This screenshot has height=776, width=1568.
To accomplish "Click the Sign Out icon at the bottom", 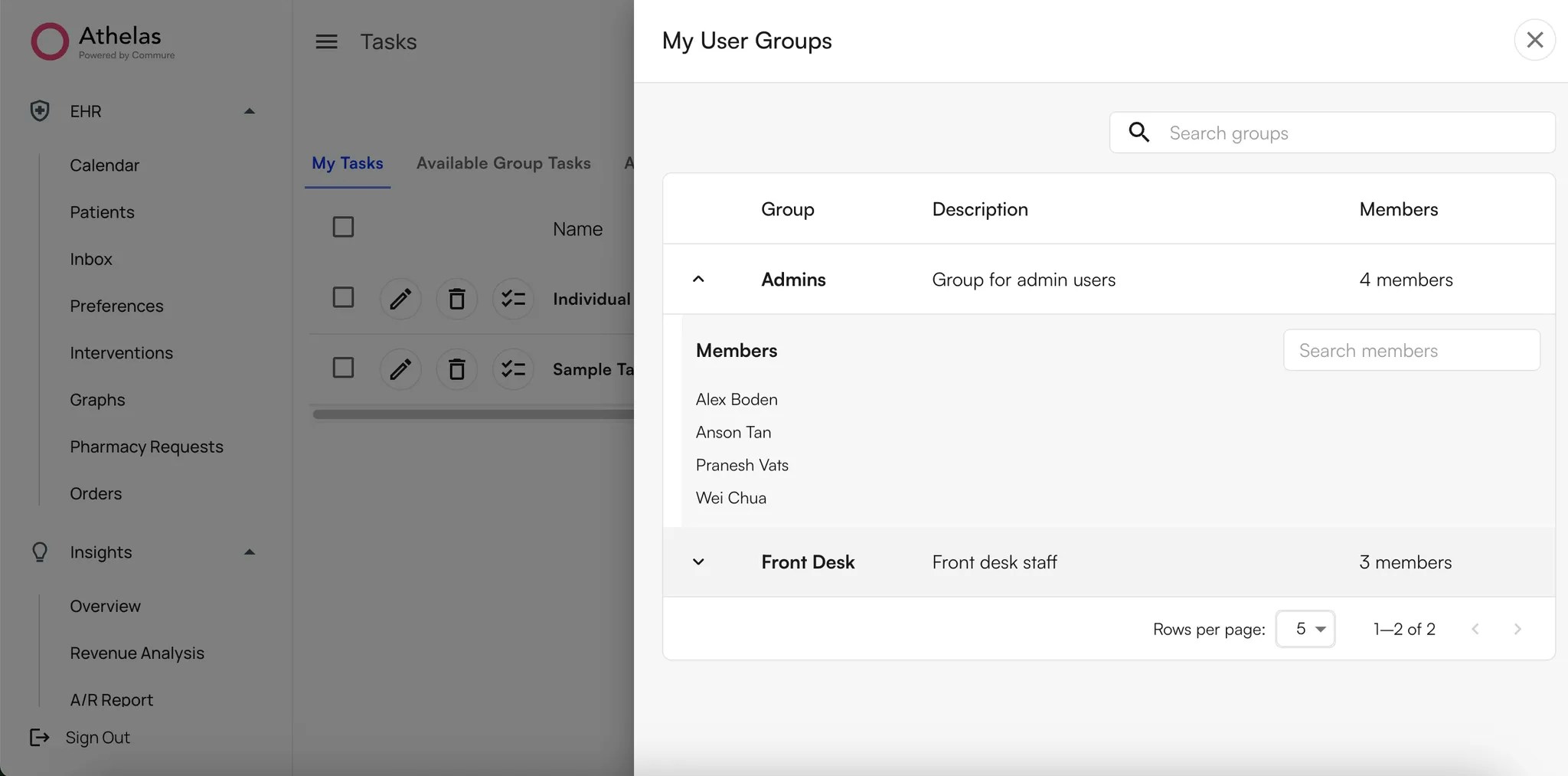I will tap(38, 737).
